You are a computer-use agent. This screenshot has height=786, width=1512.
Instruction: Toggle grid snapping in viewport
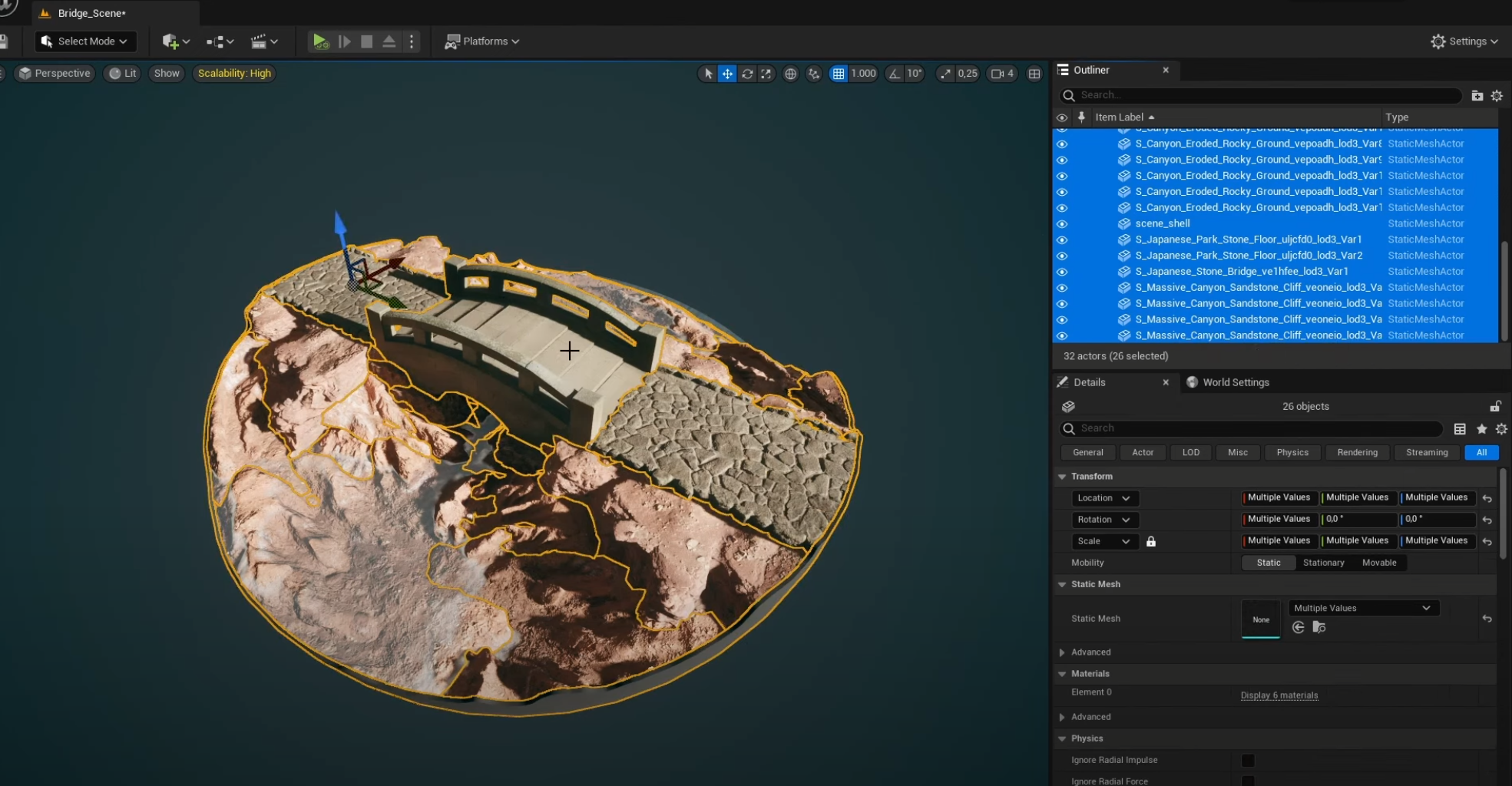click(839, 74)
